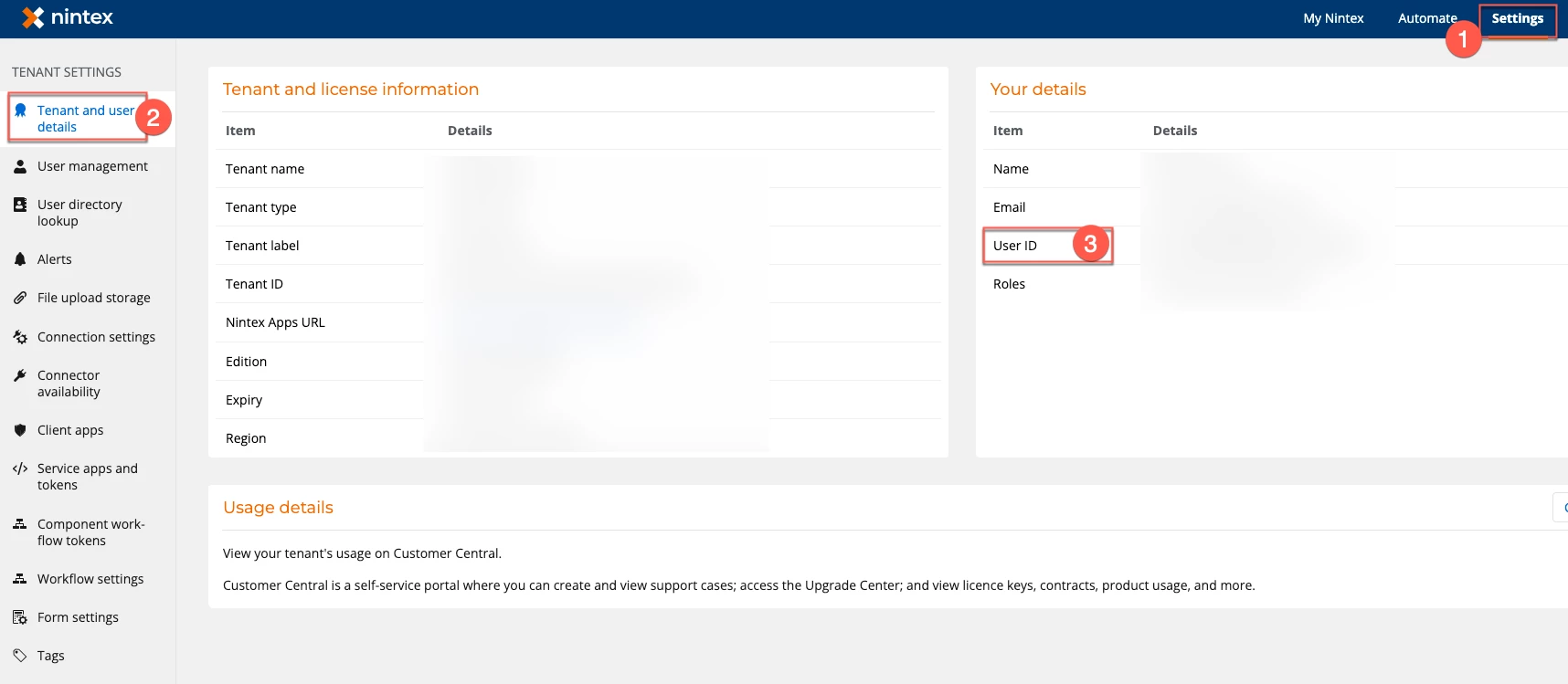Open File upload storage
This screenshot has height=684, width=1568.
[94, 298]
